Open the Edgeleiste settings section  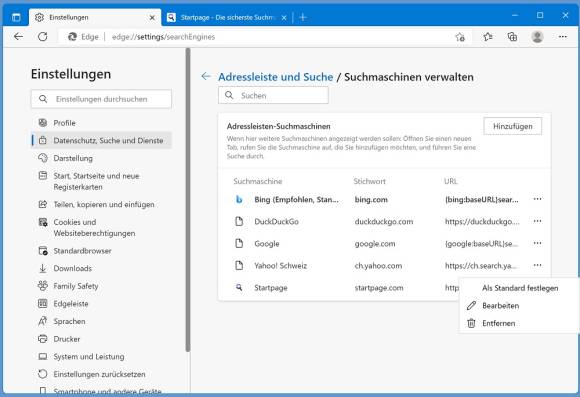pyautogui.click(x=101, y=304)
